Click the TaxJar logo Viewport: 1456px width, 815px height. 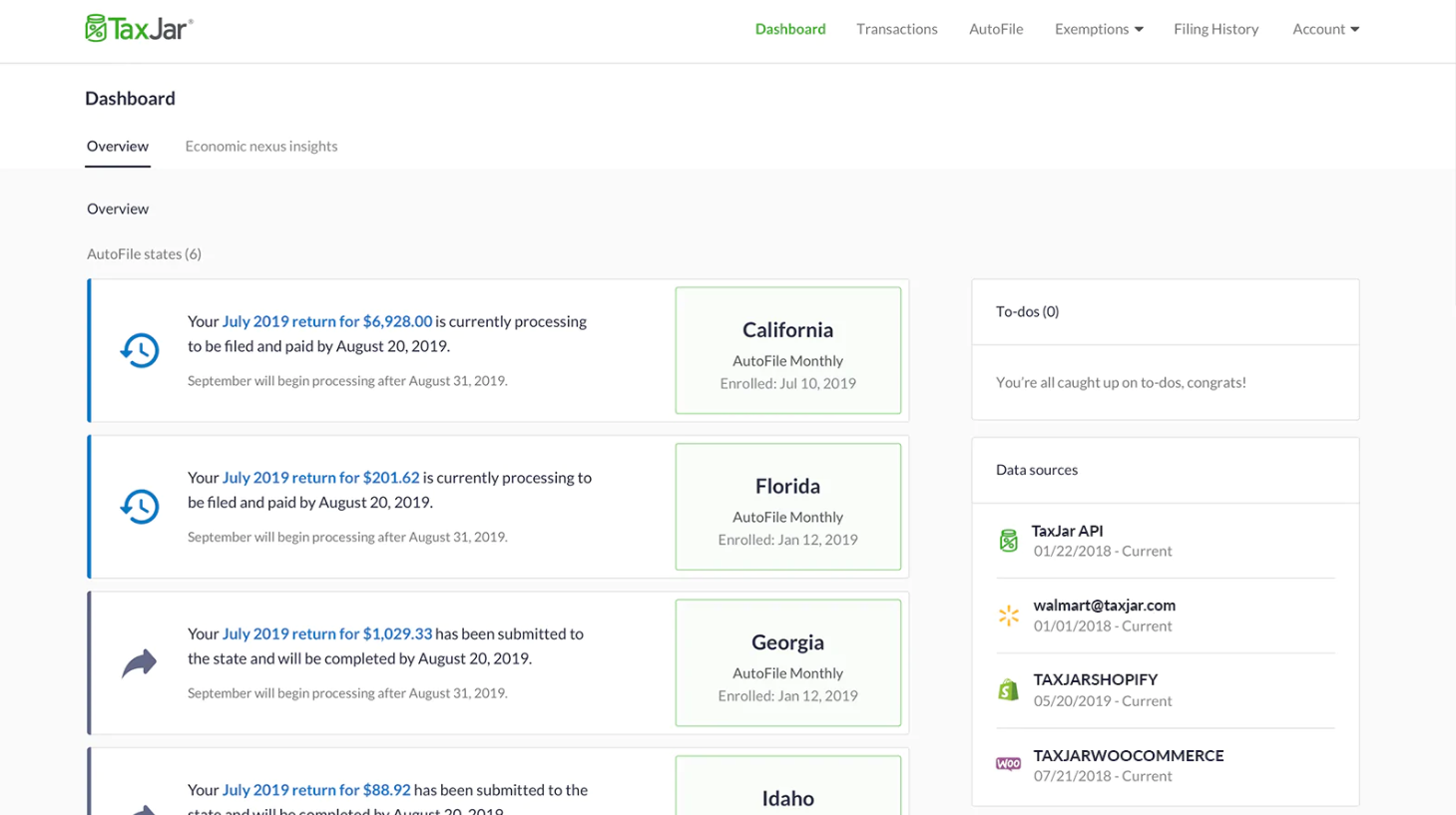click(139, 28)
